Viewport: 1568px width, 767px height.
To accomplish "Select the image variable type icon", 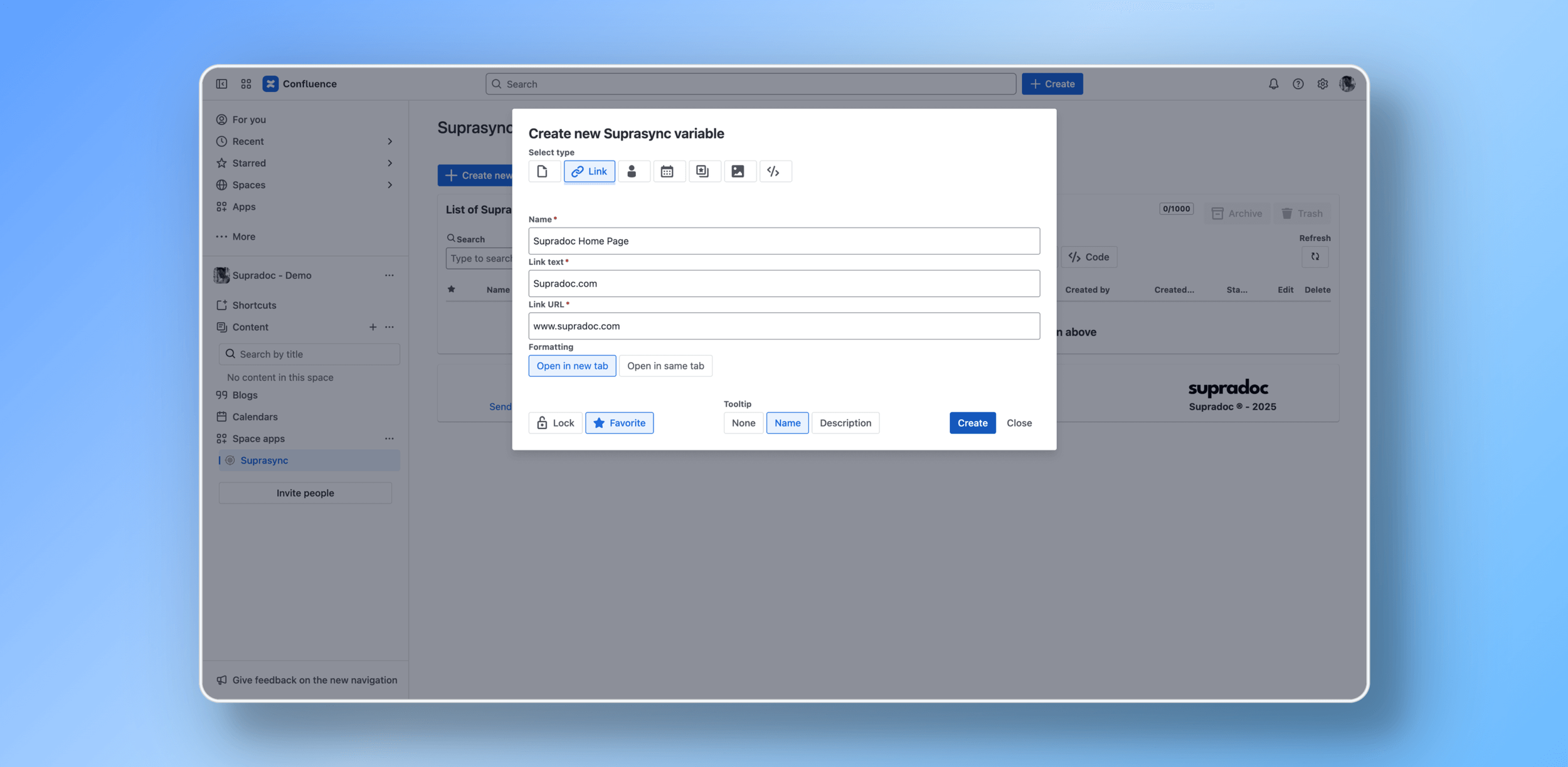I will 738,171.
